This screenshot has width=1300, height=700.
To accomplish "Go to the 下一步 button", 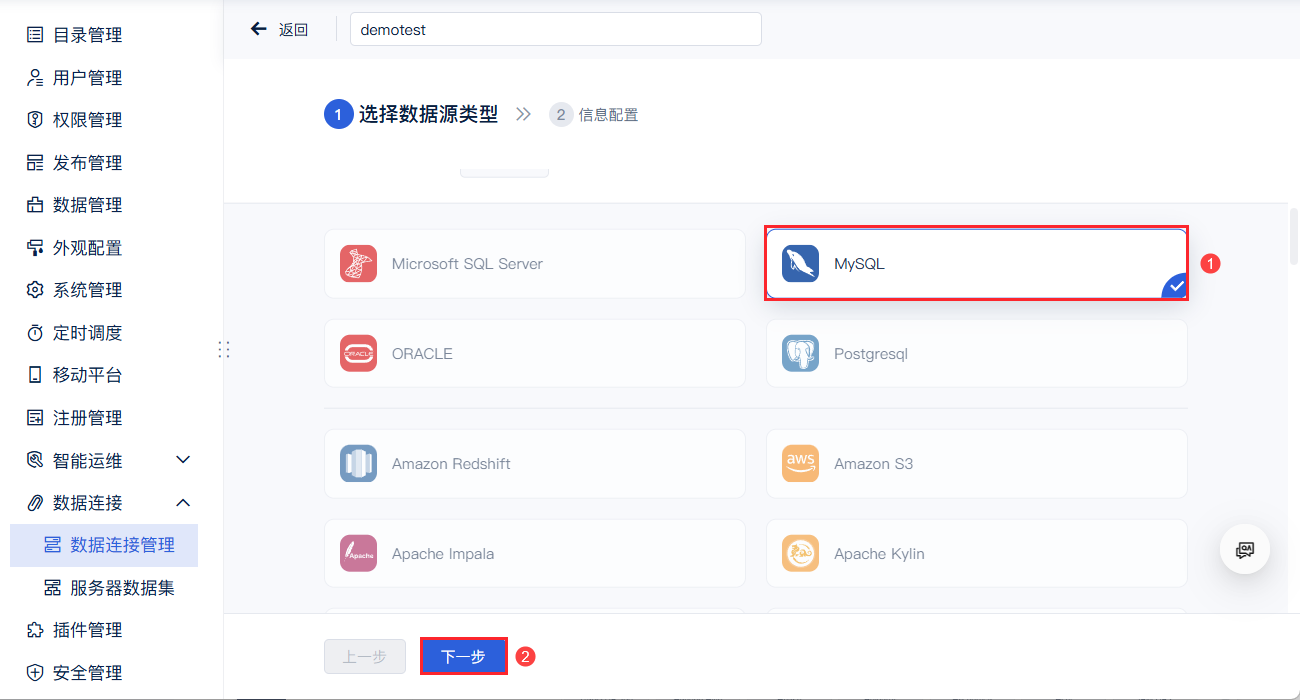I will [463, 657].
